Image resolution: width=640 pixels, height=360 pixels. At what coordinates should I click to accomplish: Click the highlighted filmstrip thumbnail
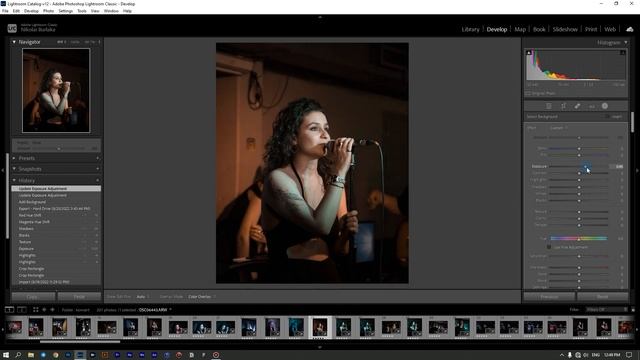click(320, 327)
